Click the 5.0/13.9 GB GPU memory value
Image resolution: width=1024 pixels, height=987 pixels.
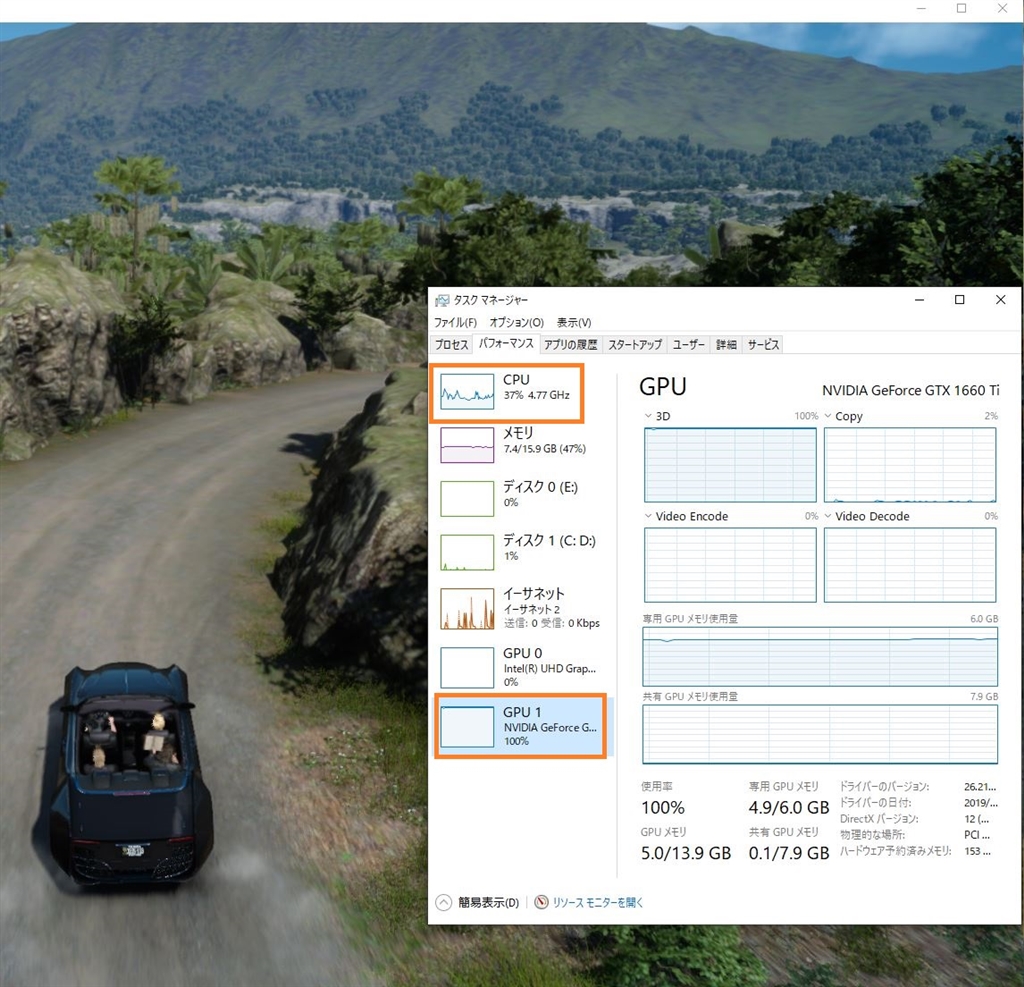686,853
